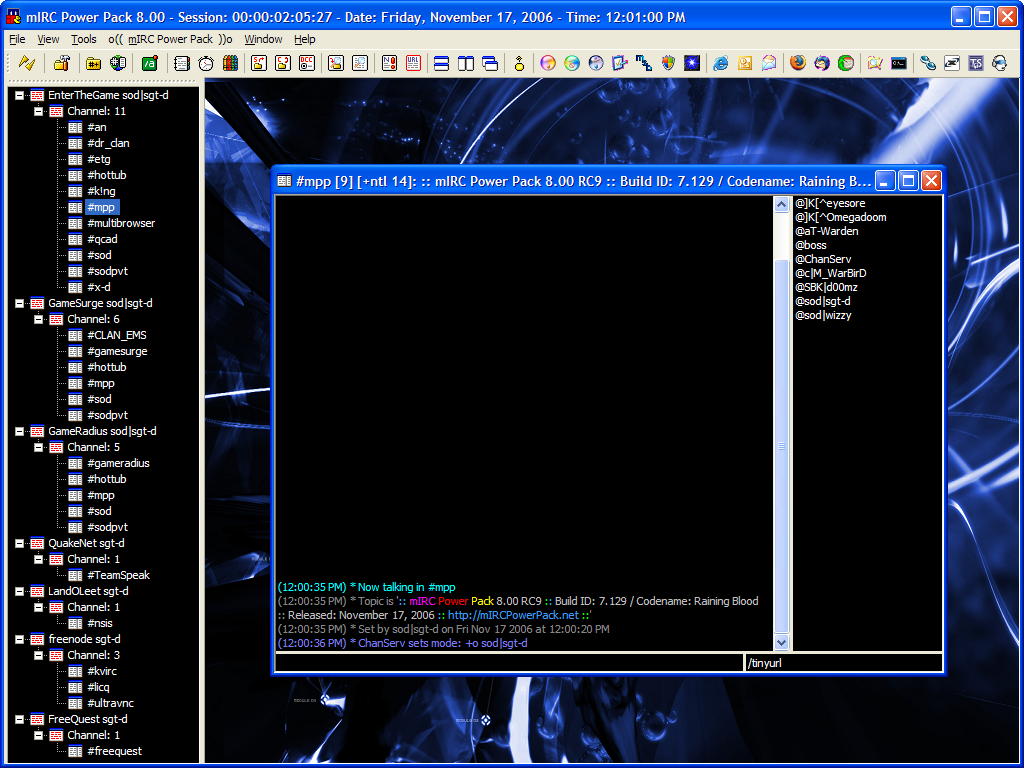Click the /tinyurl input field
Screen dimensions: 1024x768
pos(844,663)
